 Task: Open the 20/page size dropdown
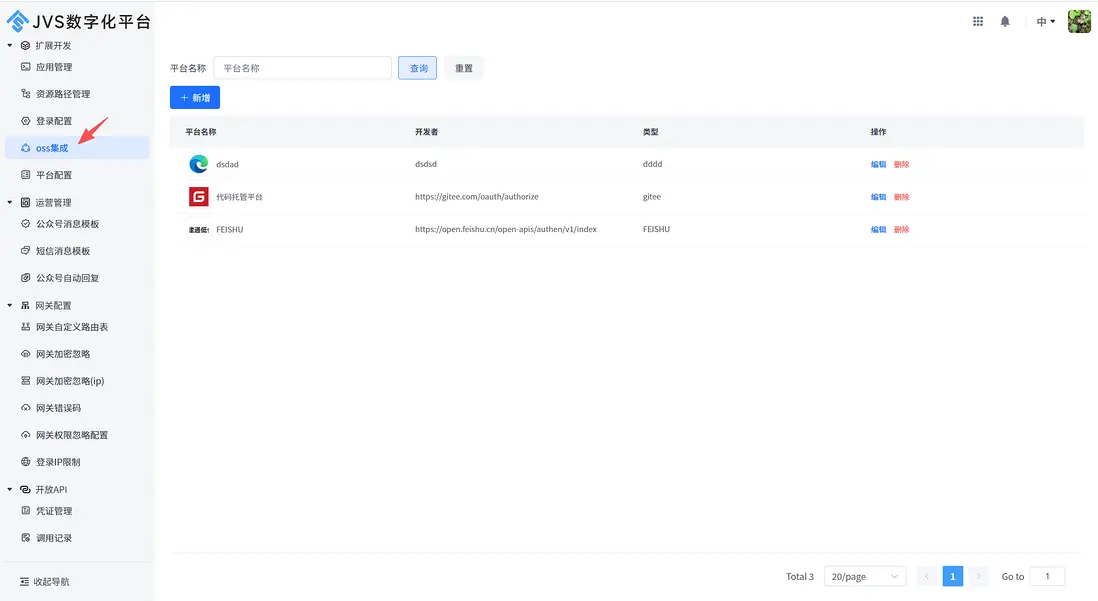coord(865,576)
